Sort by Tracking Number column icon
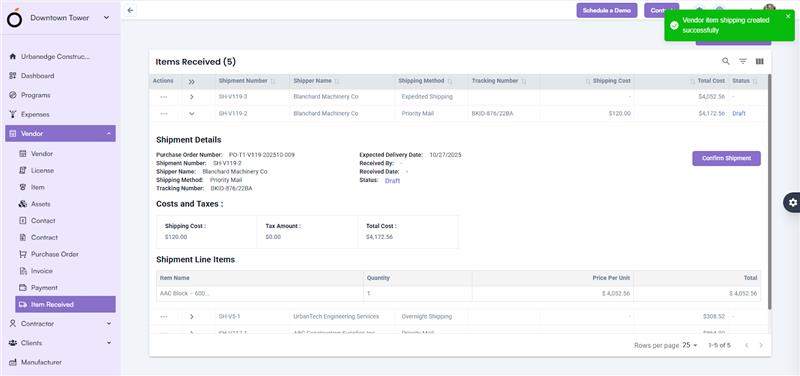800x376 pixels. point(523,82)
